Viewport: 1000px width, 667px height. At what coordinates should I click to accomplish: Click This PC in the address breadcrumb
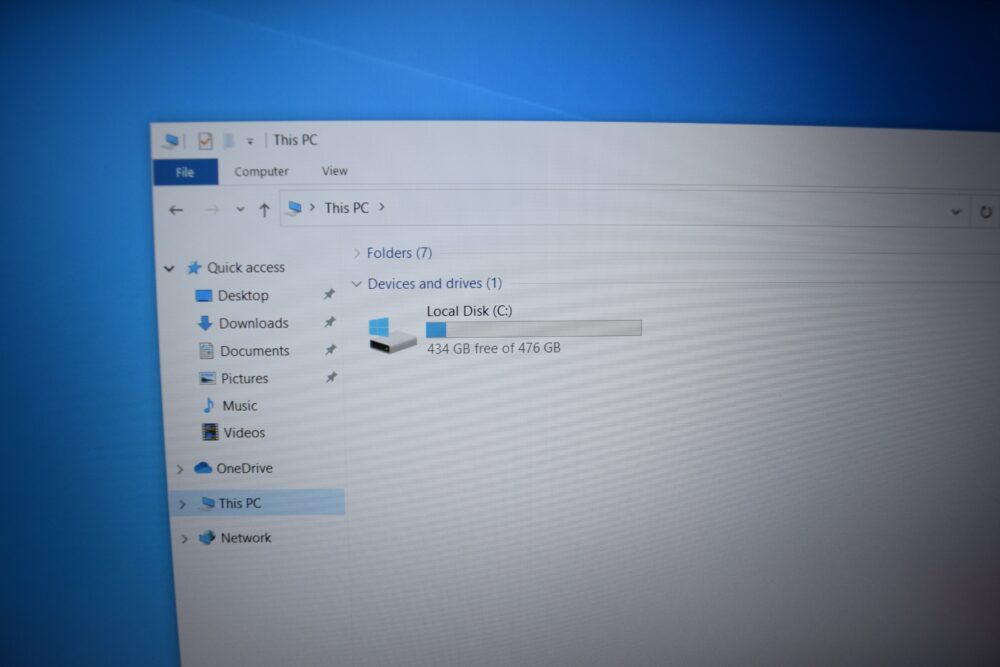click(x=346, y=208)
